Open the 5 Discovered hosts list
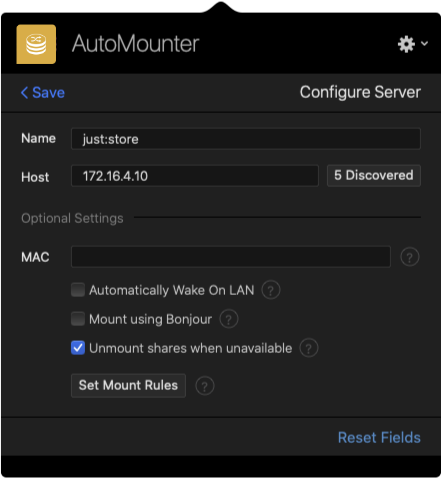The image size is (442, 478). [x=374, y=175]
